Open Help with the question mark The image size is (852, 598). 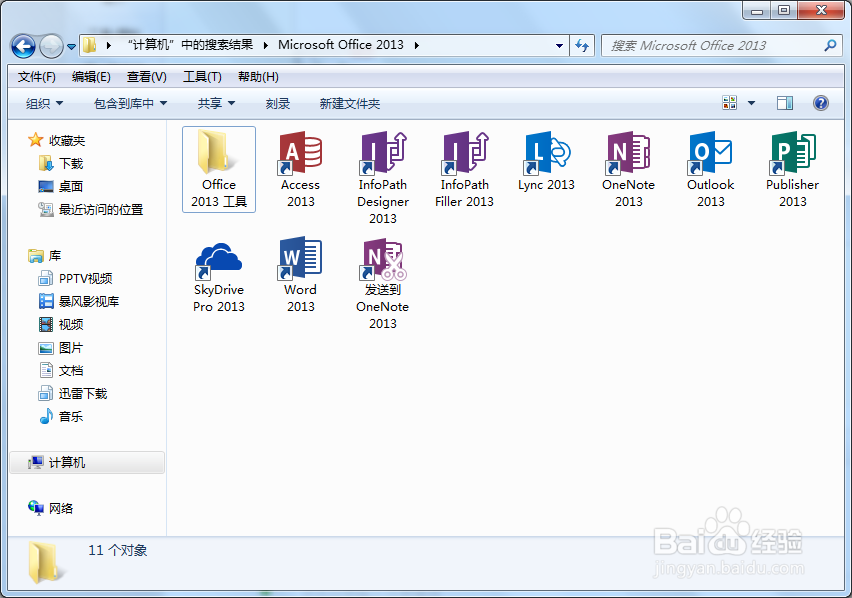pos(820,103)
